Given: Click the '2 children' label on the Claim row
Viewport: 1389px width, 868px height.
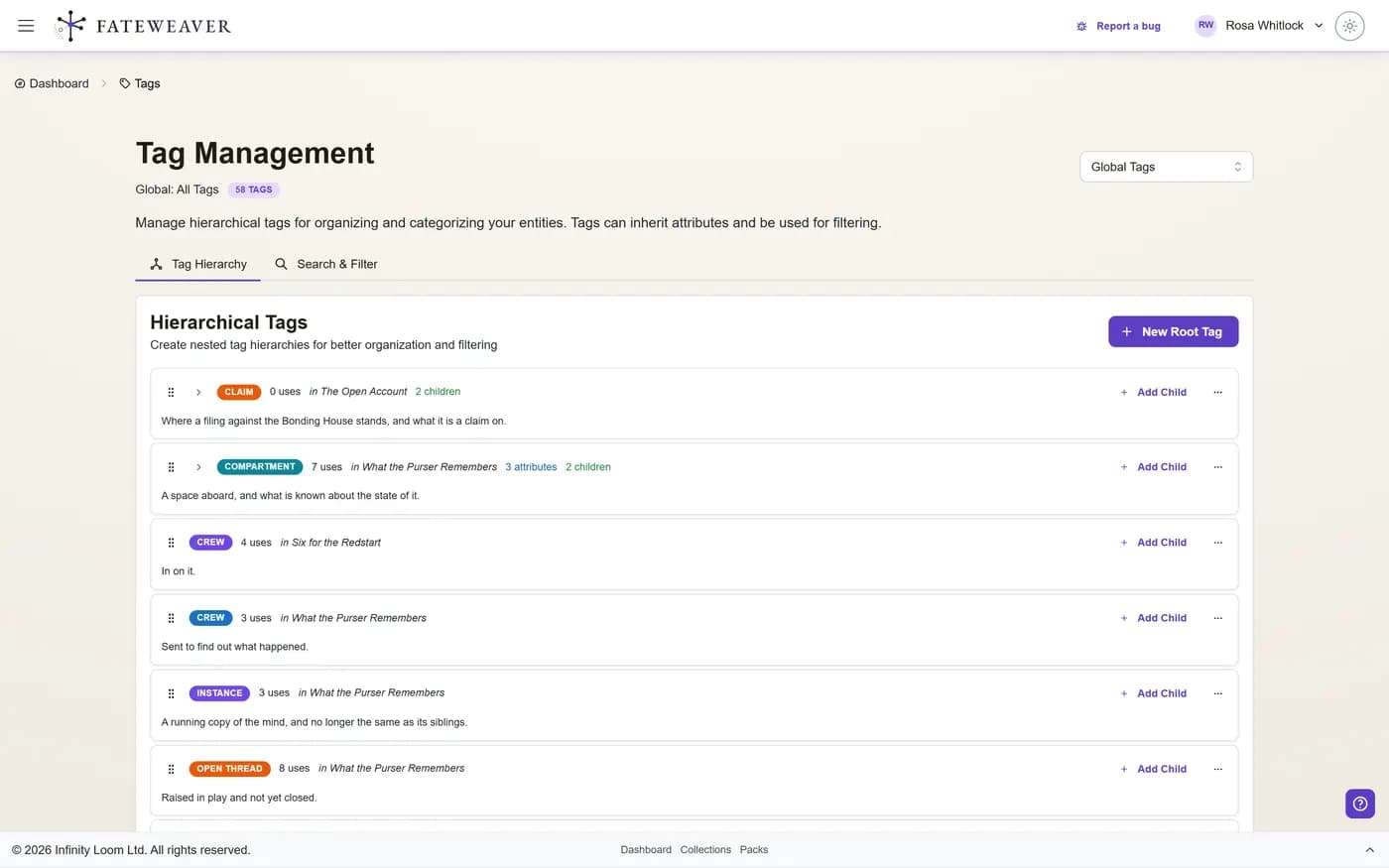Looking at the screenshot, I should (x=438, y=392).
